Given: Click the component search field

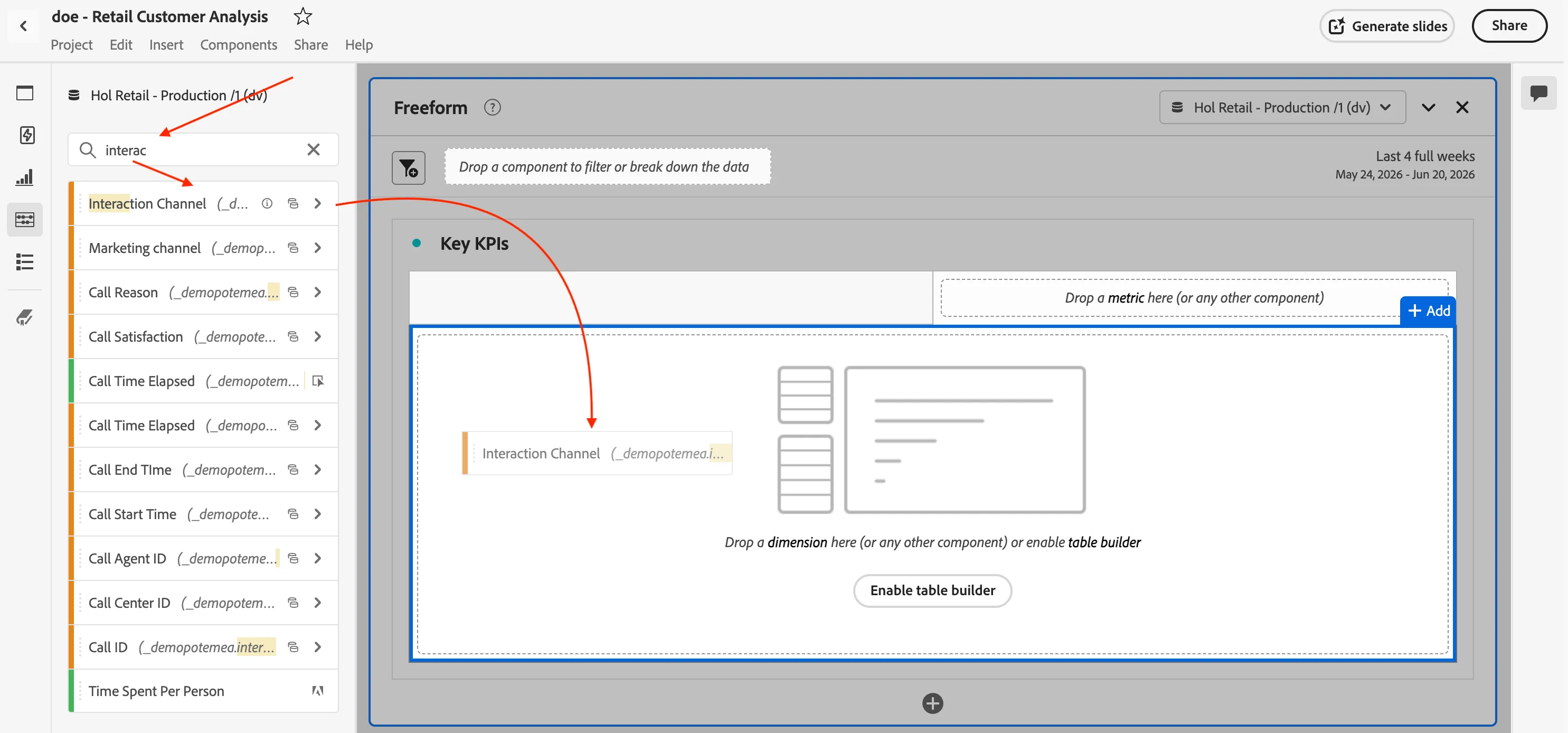Looking at the screenshot, I should pos(203,149).
